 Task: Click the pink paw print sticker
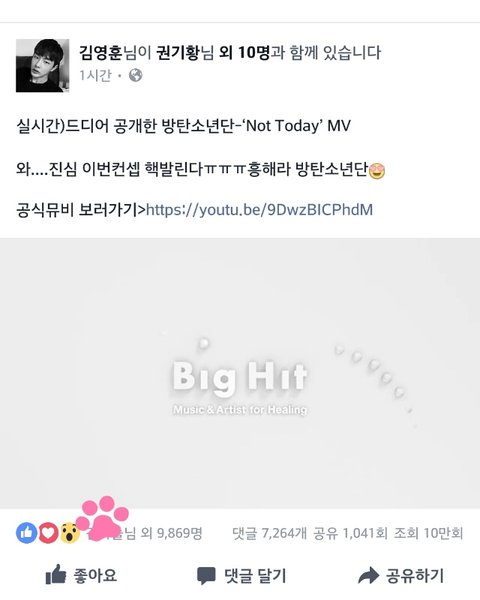pyautogui.click(x=102, y=517)
